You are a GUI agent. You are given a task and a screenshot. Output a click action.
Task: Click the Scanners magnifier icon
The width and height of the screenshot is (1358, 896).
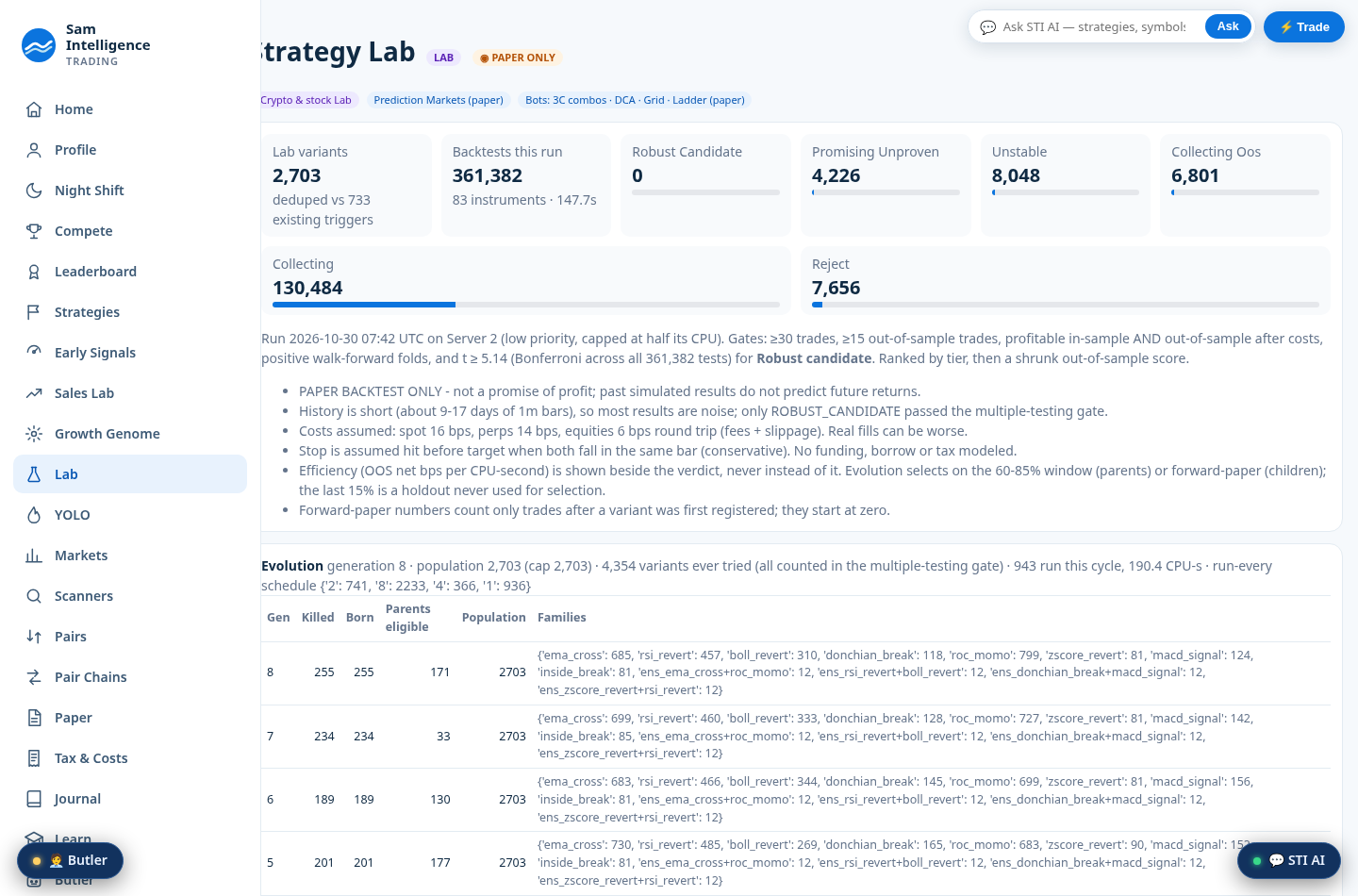(34, 596)
